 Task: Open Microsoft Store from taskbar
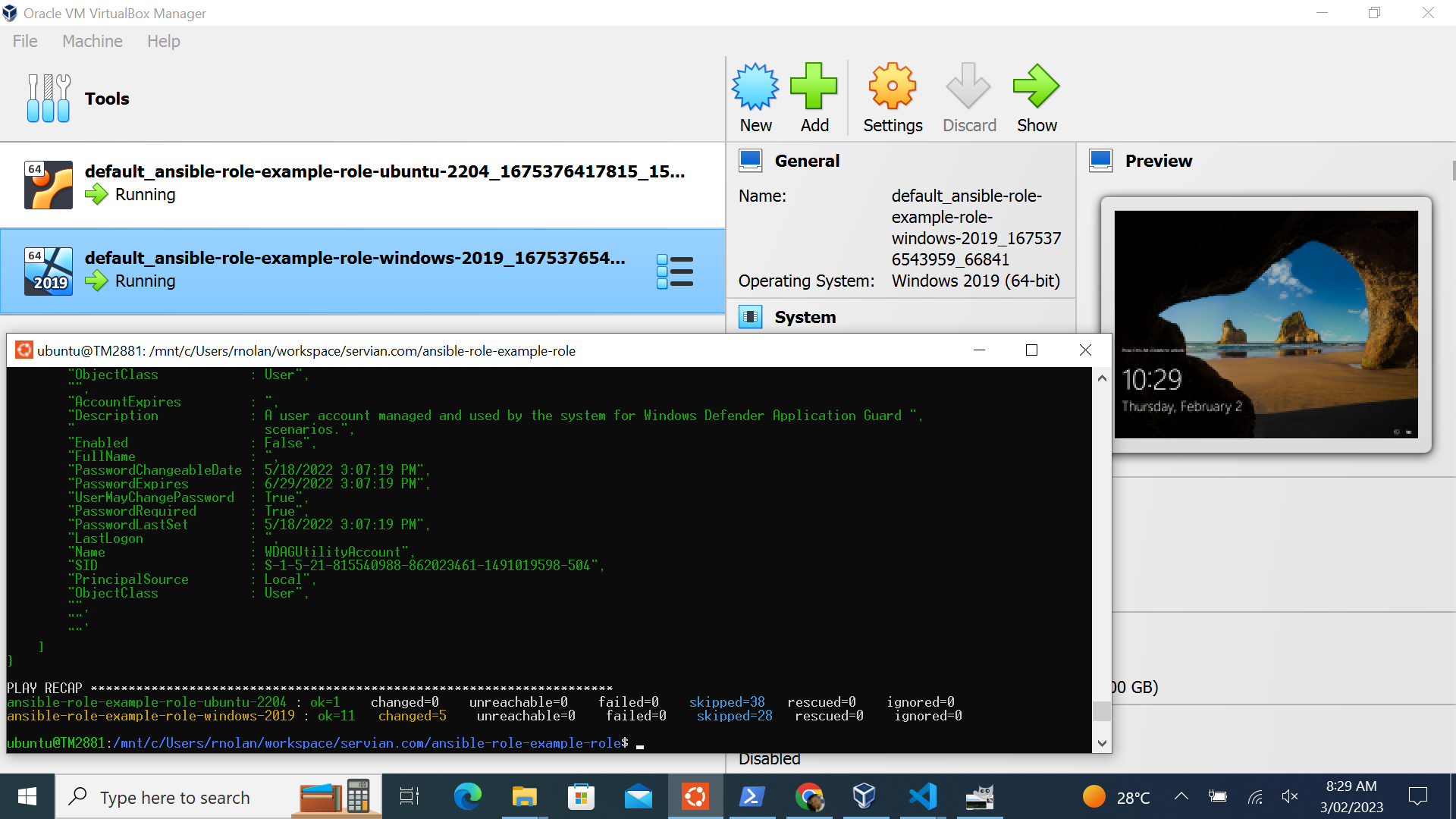581,796
